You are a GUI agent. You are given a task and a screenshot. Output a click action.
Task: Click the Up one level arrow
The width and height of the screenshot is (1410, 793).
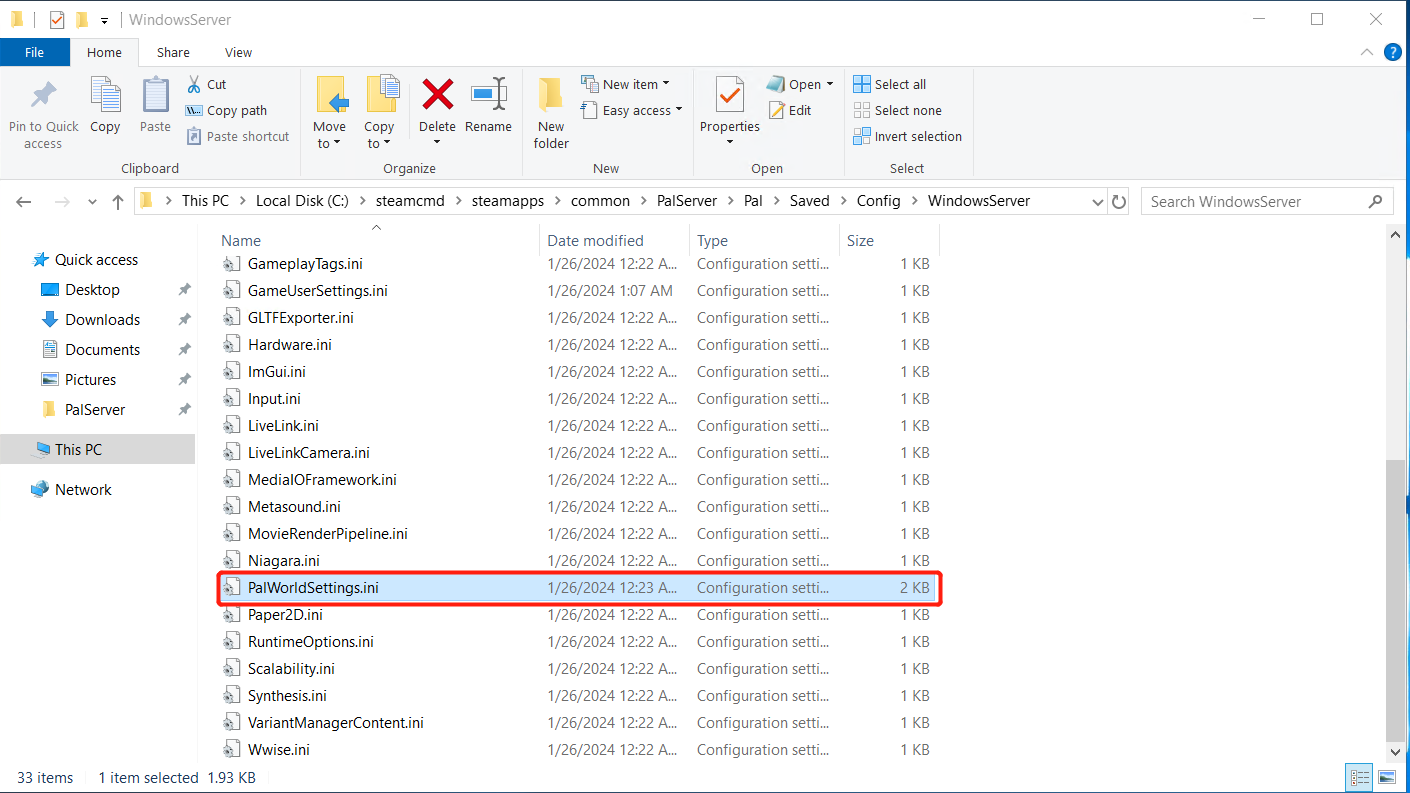click(118, 201)
